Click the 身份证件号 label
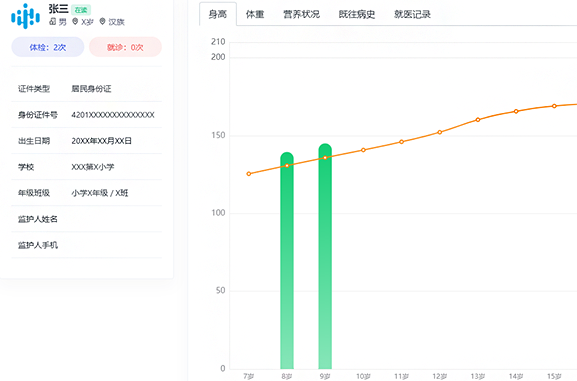The width and height of the screenshot is (577, 381). tap(38, 115)
